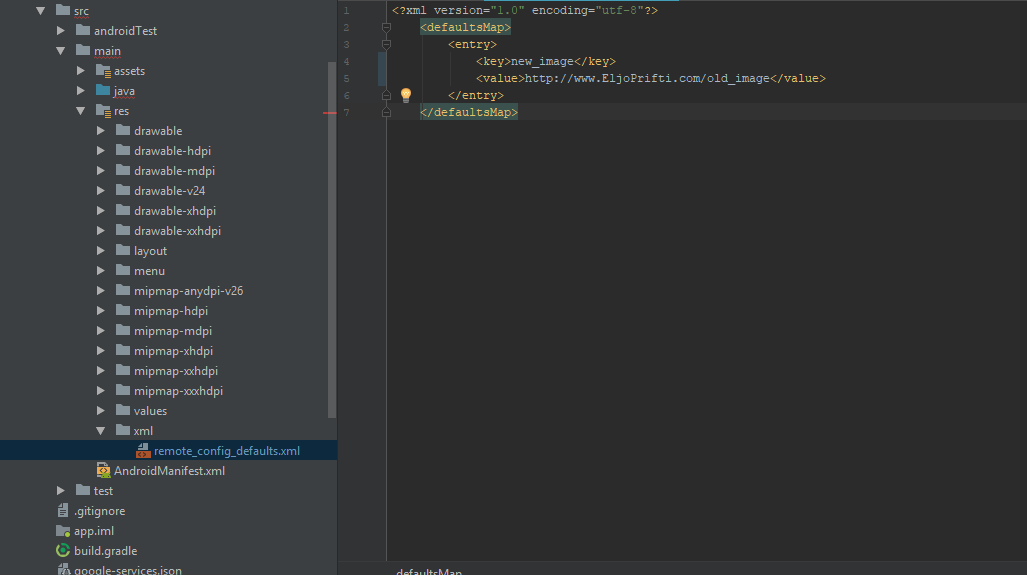Viewport: 1027px width, 575px height.
Task: Click the remote_config_defaults.xml file icon
Action: pyautogui.click(x=143, y=451)
